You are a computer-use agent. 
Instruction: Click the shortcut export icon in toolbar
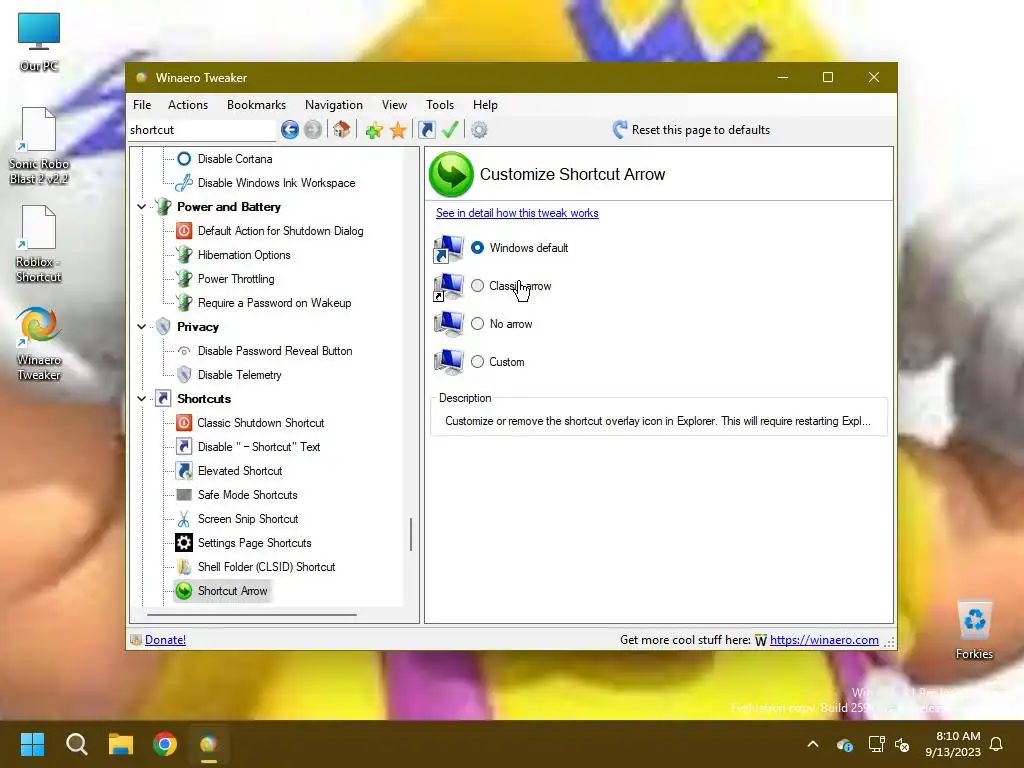point(426,130)
